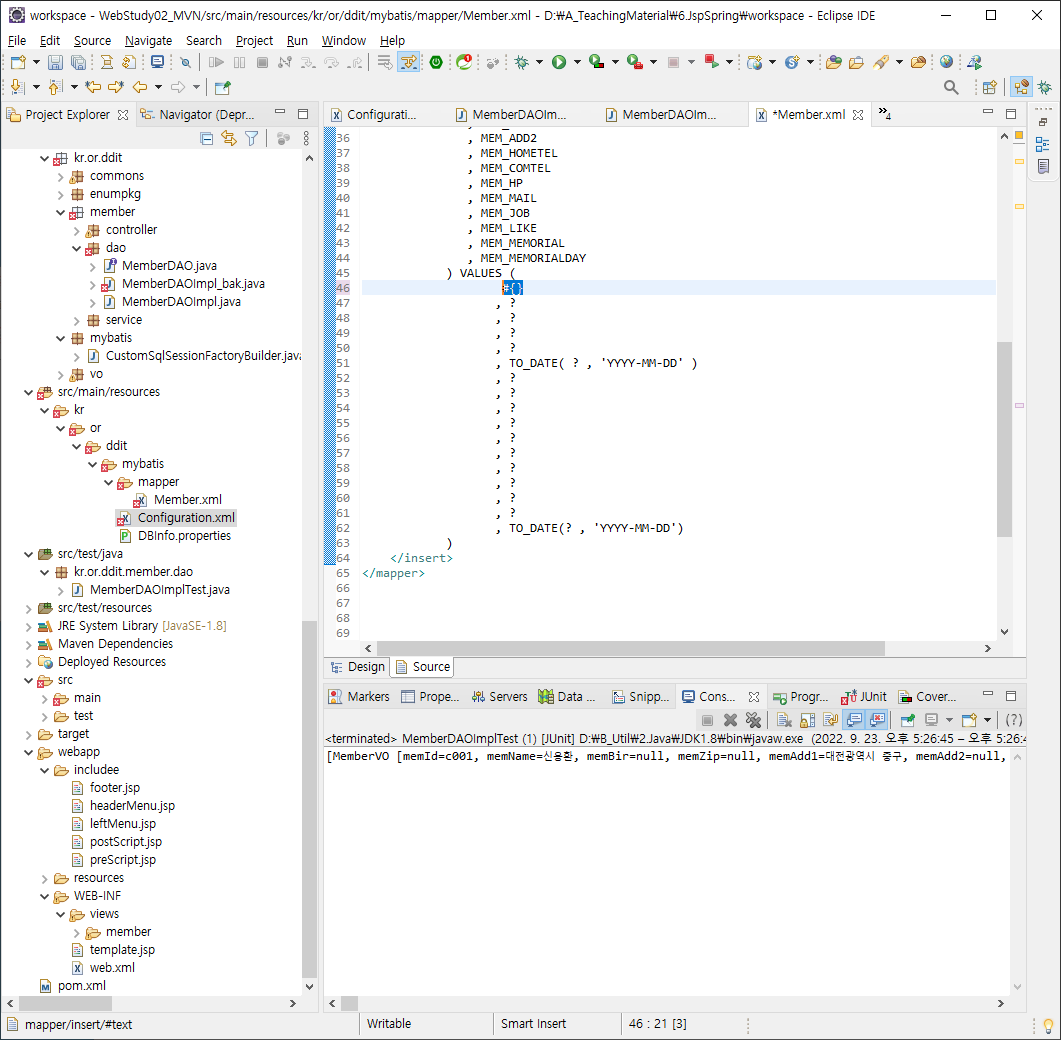The image size is (1061, 1040).
Task: Click the Pin Console icon
Action: point(908,720)
